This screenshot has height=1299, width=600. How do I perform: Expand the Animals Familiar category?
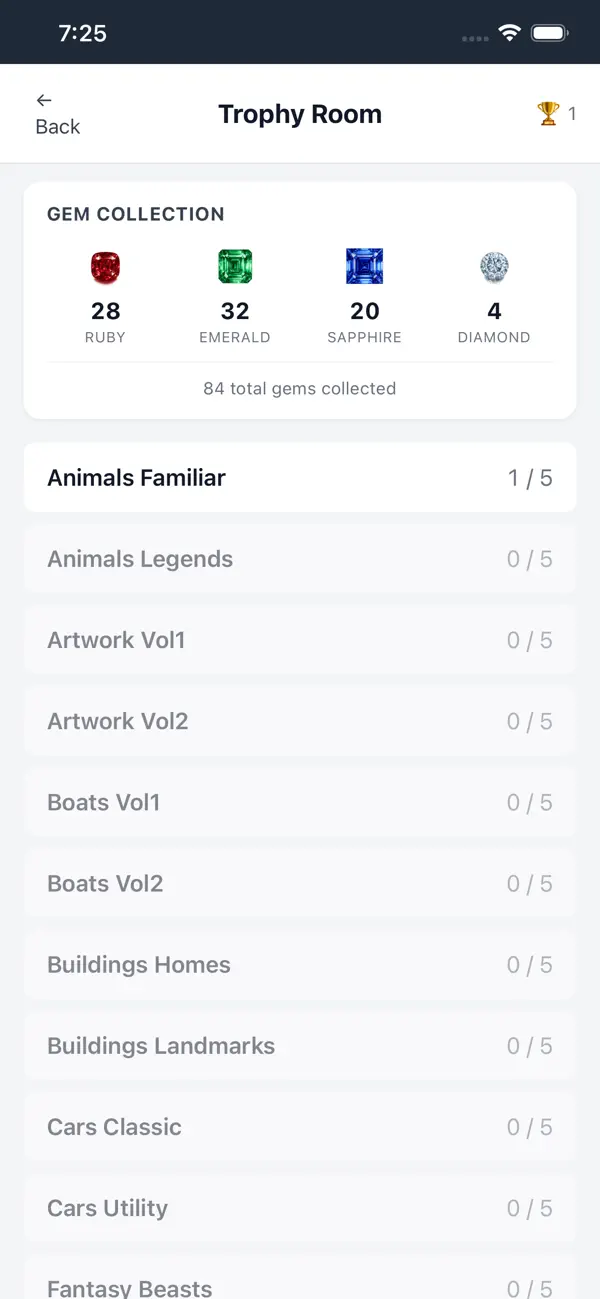coord(300,478)
